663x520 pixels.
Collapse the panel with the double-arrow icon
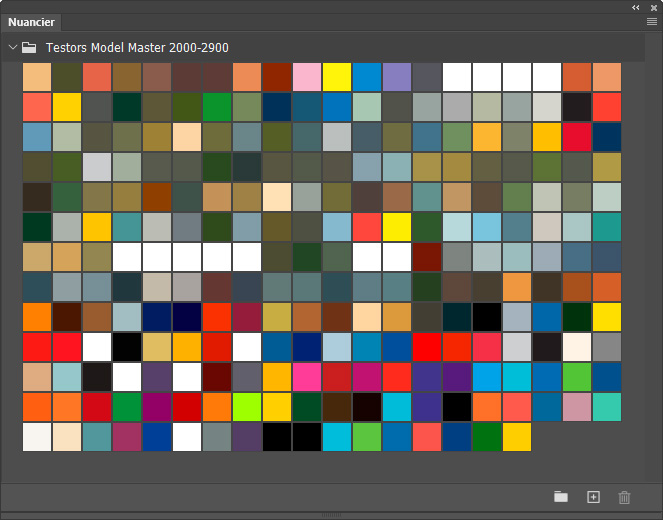635,7
